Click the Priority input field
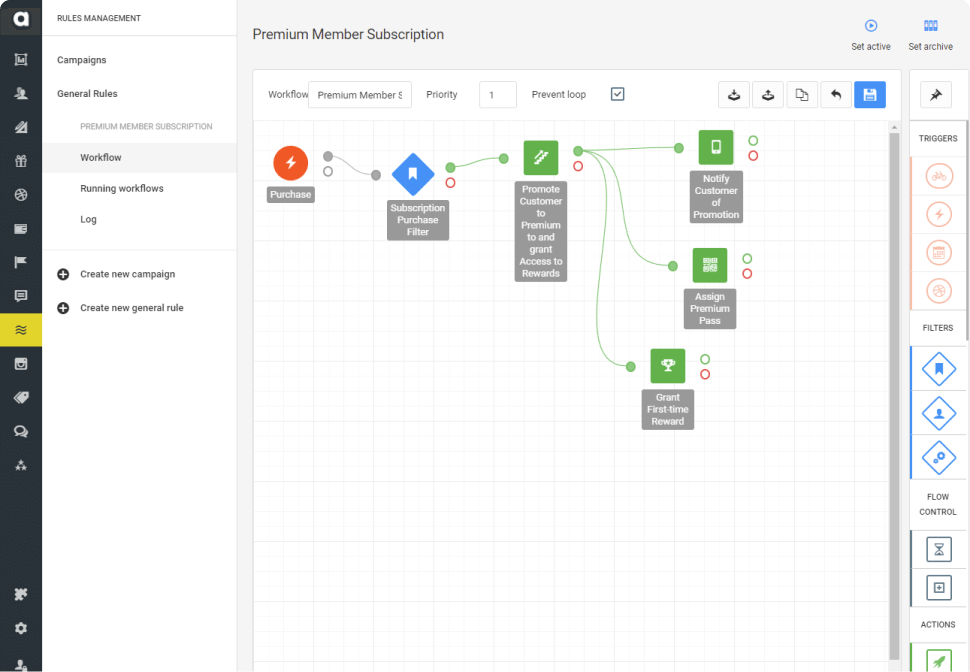Image resolution: width=970 pixels, height=672 pixels. [498, 95]
